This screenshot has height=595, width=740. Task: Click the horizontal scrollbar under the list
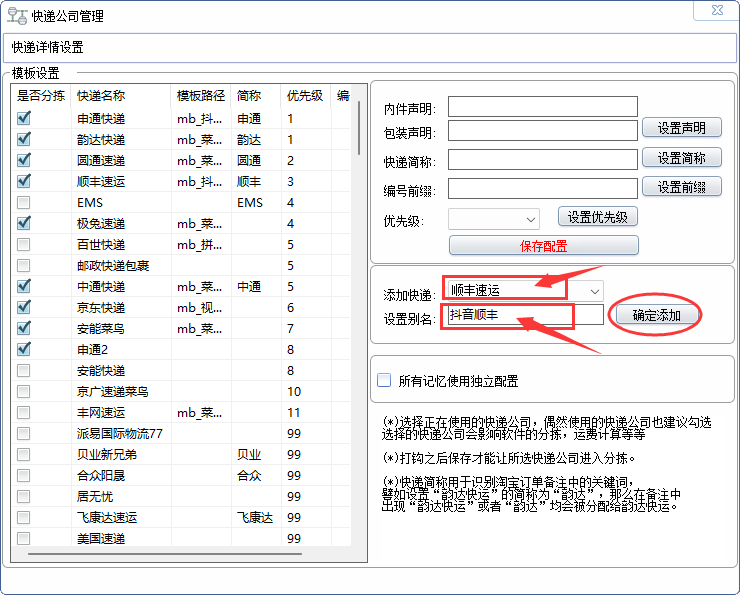(180, 551)
